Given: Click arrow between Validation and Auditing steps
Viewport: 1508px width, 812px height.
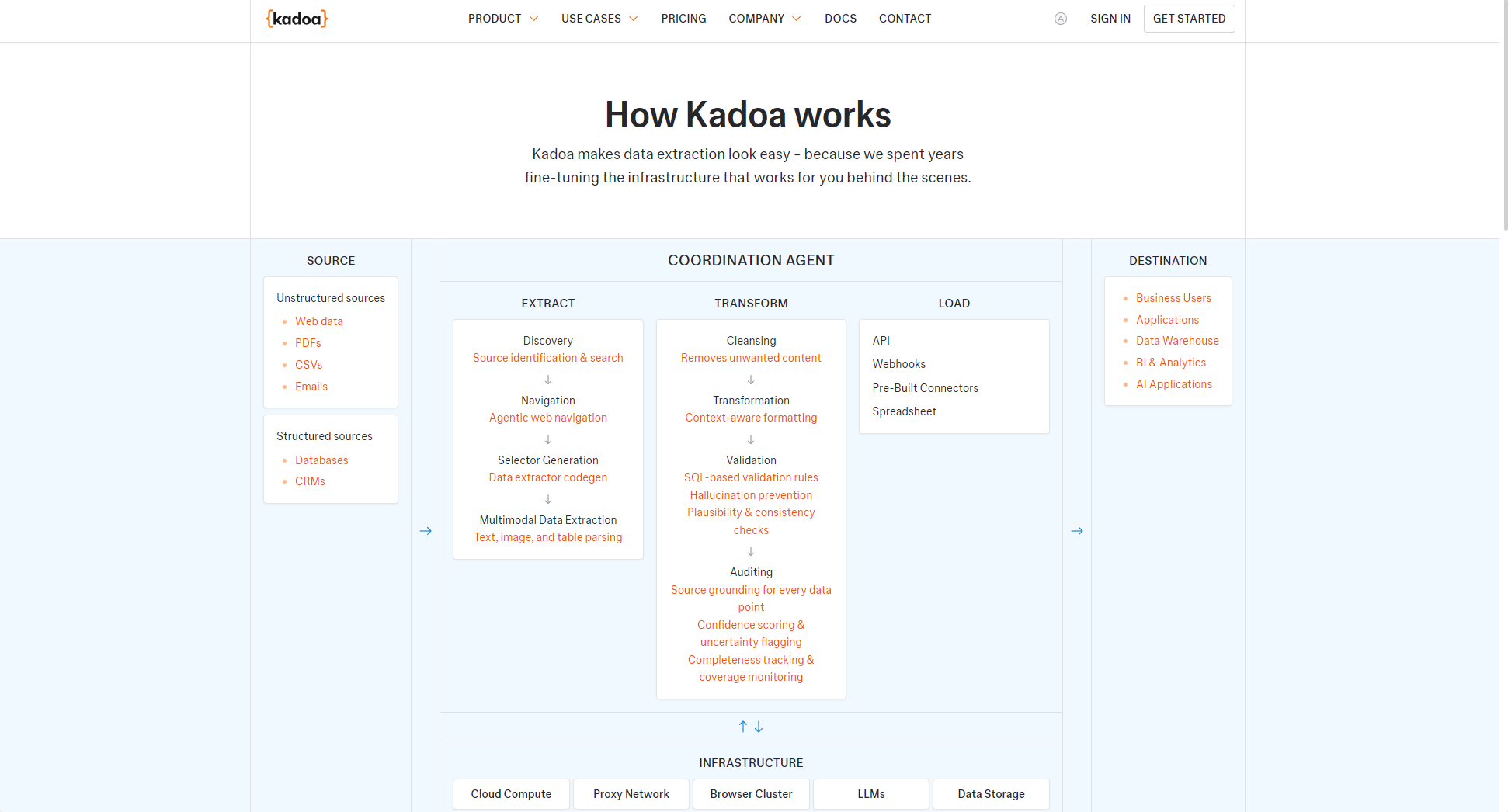Looking at the screenshot, I should (750, 551).
